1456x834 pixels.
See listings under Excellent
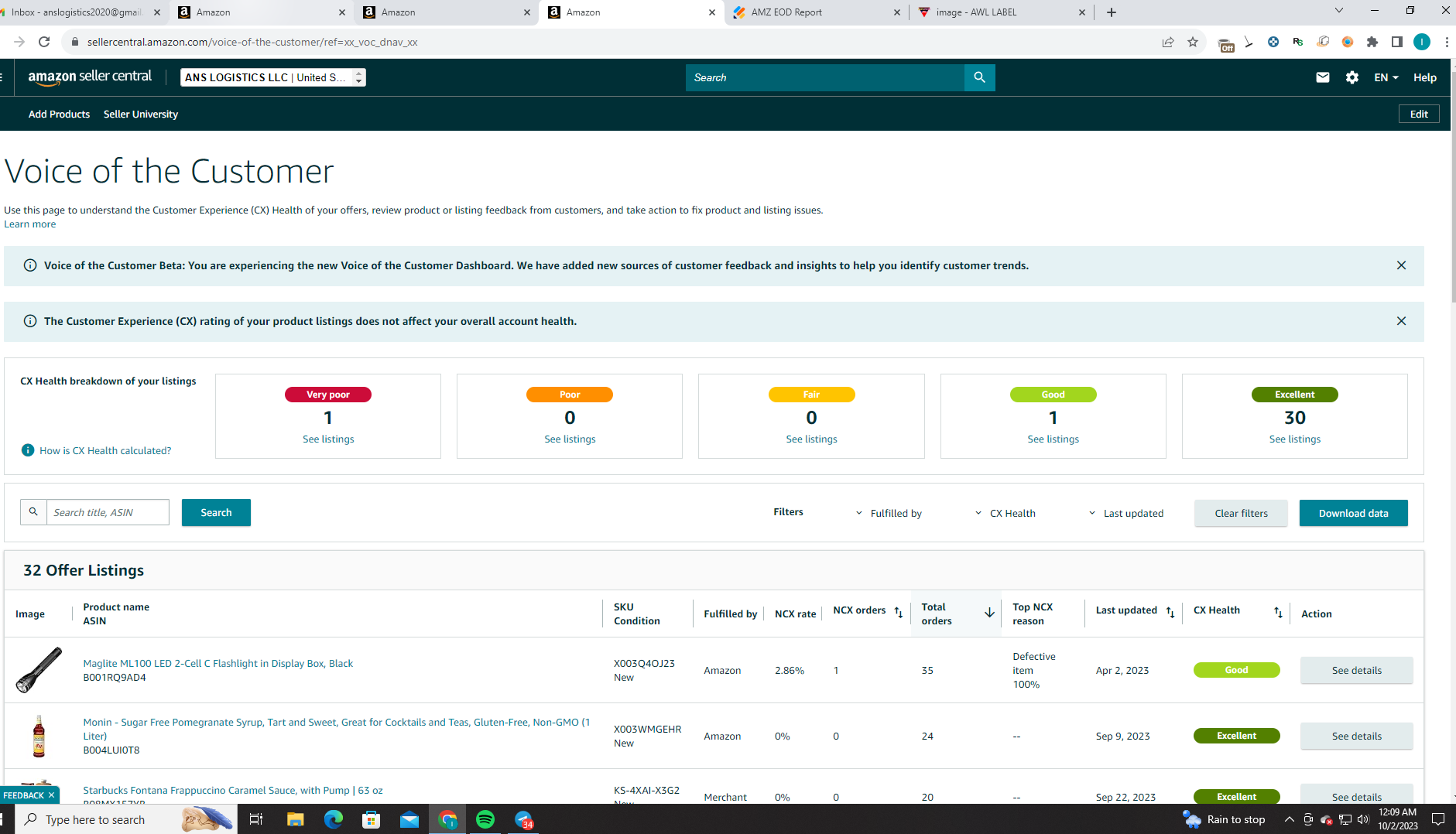point(1295,439)
